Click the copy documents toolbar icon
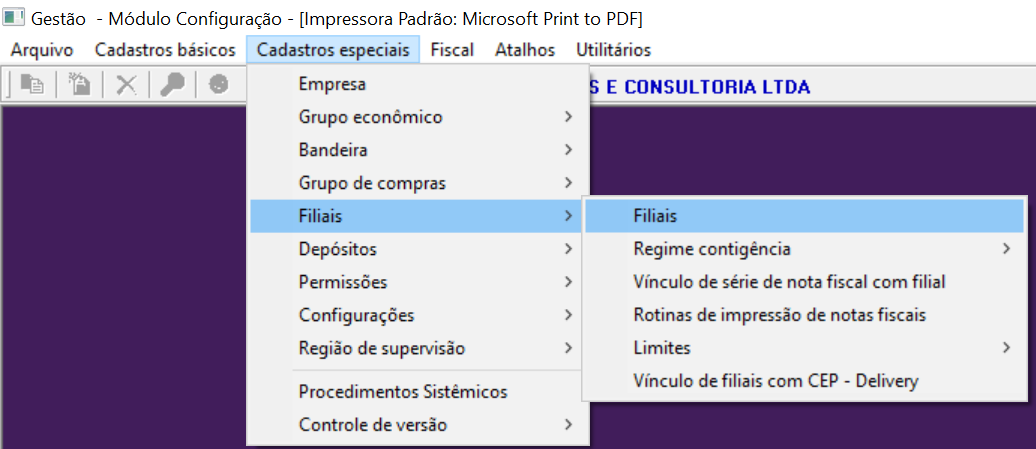Viewport: 1036px width, 449px height. [x=32, y=85]
